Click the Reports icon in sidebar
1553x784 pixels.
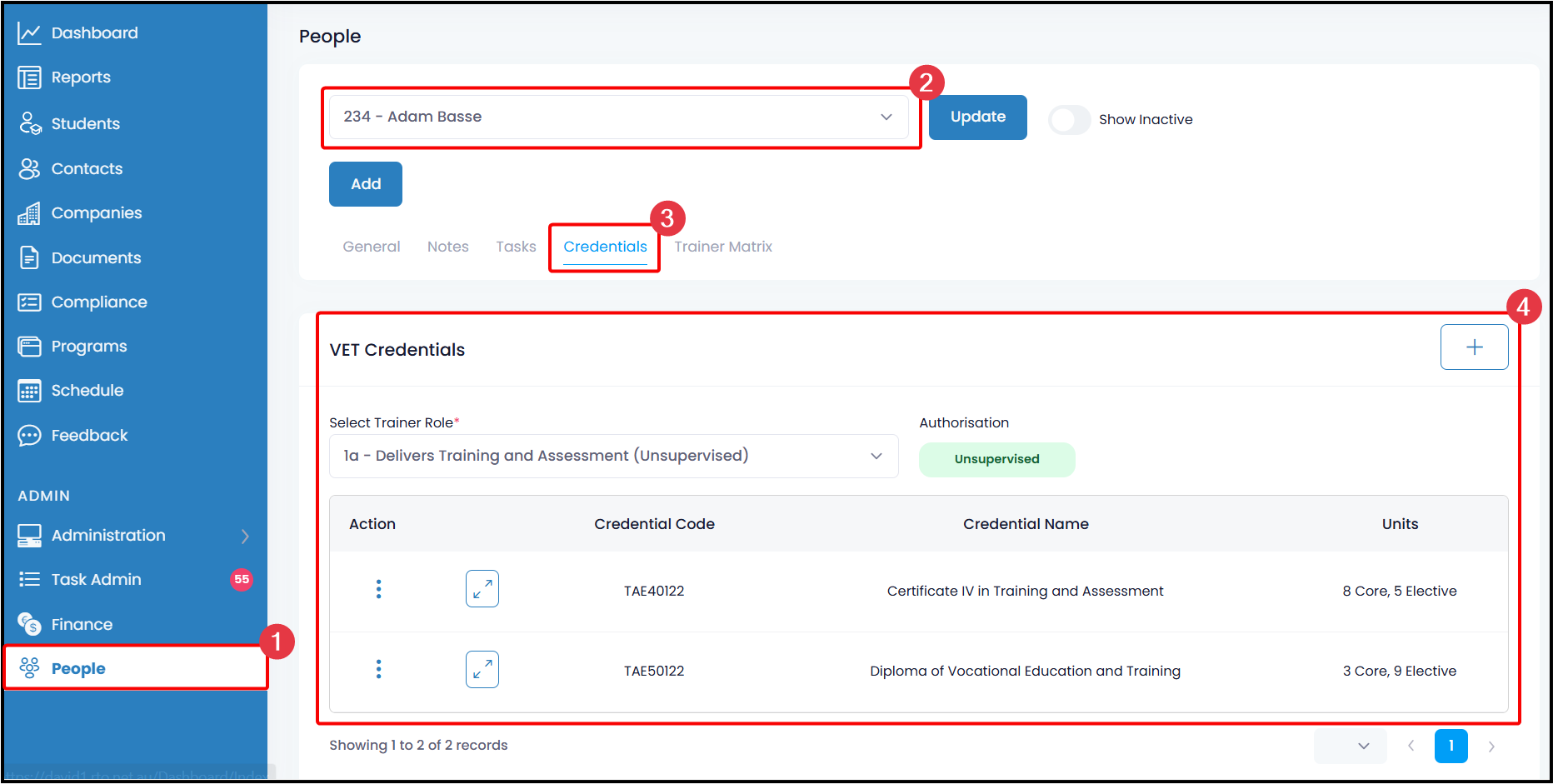click(x=29, y=77)
